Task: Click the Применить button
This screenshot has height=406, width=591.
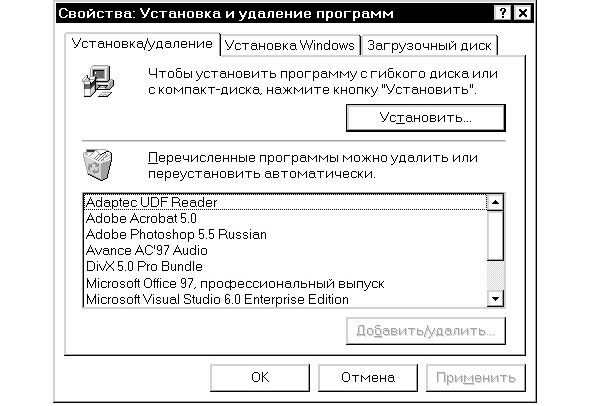Action: tap(476, 377)
